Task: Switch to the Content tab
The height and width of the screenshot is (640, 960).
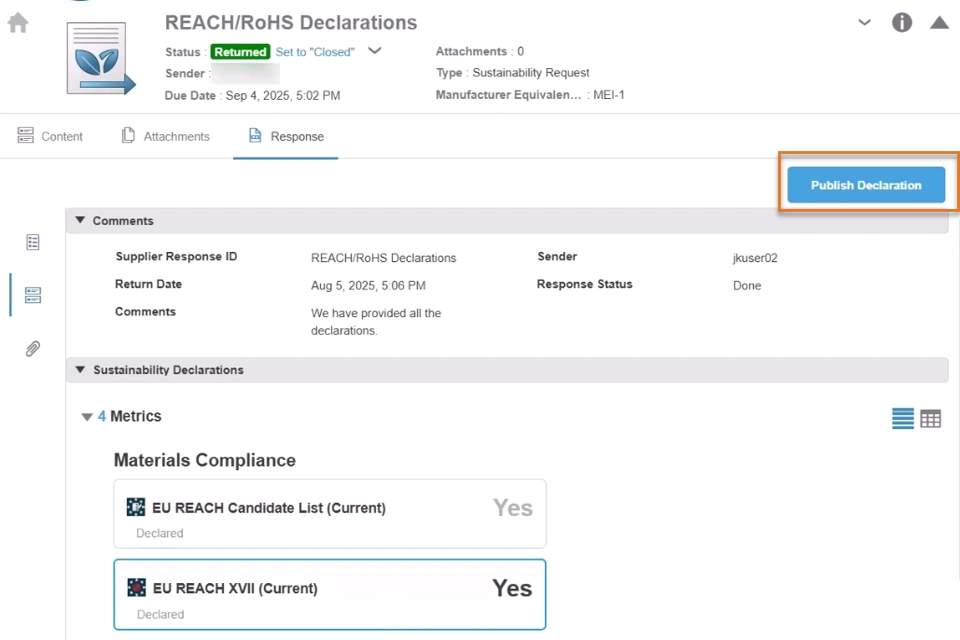Action: [51, 136]
